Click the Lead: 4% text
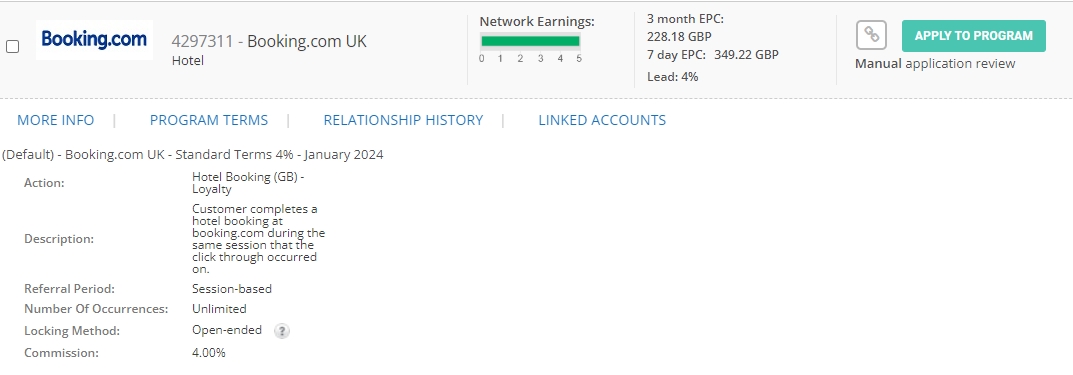The height and width of the screenshot is (375, 1073). [x=673, y=77]
